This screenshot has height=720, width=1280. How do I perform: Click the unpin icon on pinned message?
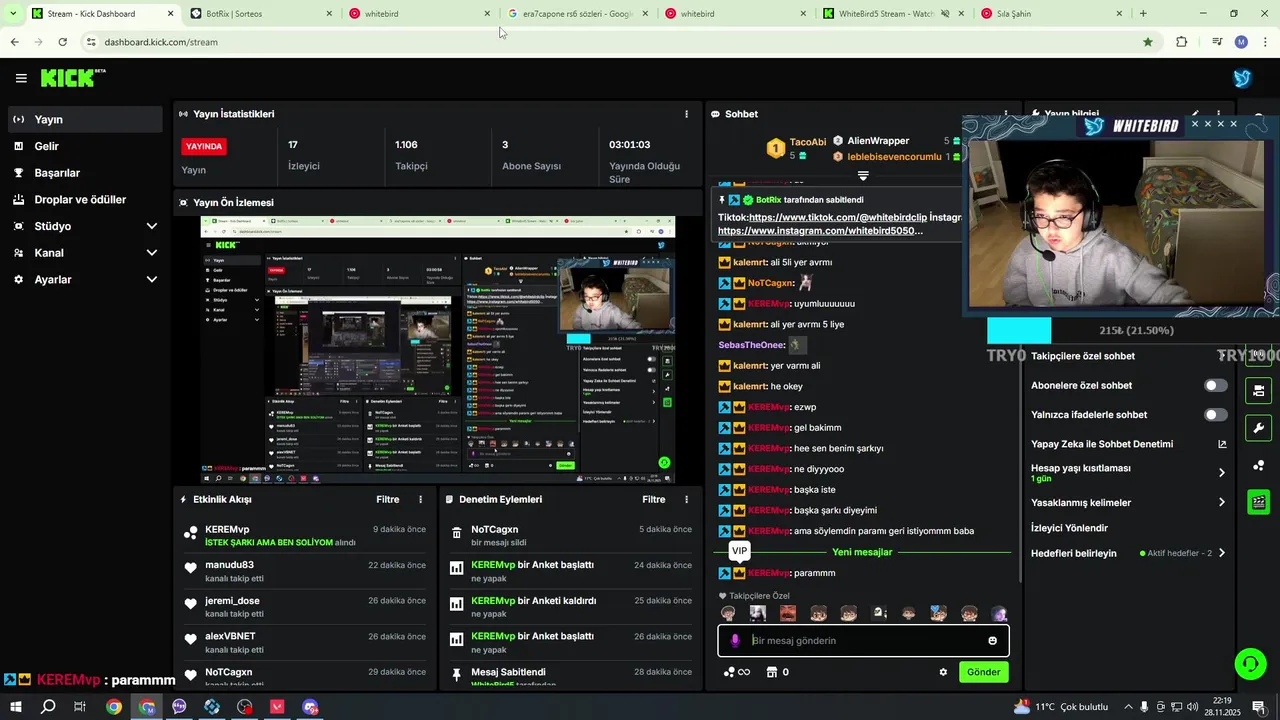(722, 200)
